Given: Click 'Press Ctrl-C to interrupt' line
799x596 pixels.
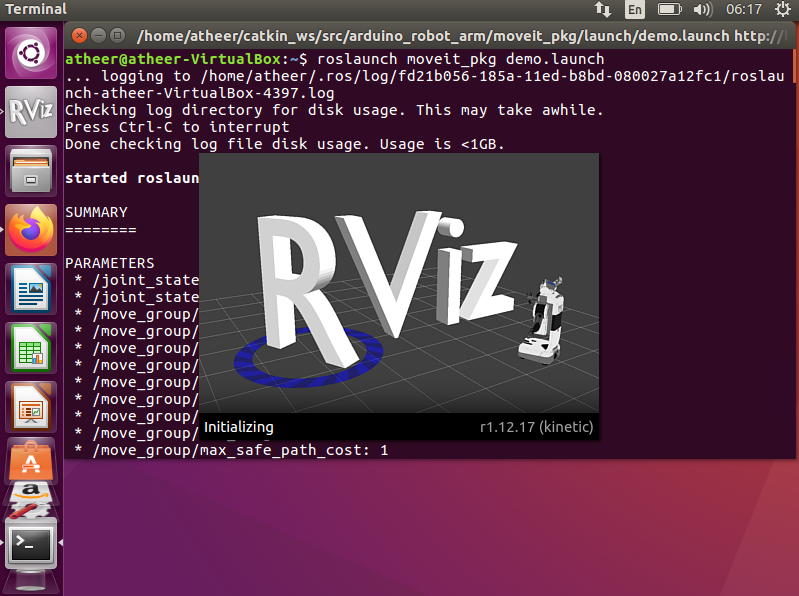Looking at the screenshot, I should (177, 127).
